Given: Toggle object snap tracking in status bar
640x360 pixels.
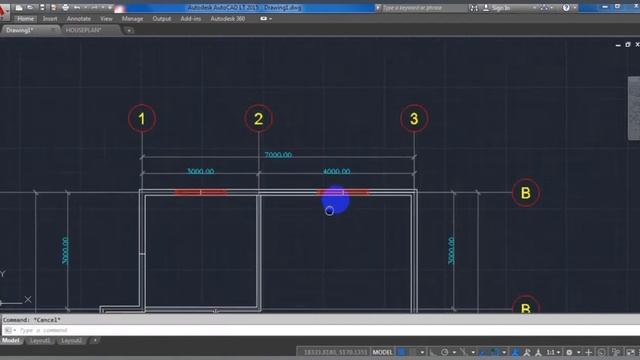Looking at the screenshot, I should [x=483, y=352].
